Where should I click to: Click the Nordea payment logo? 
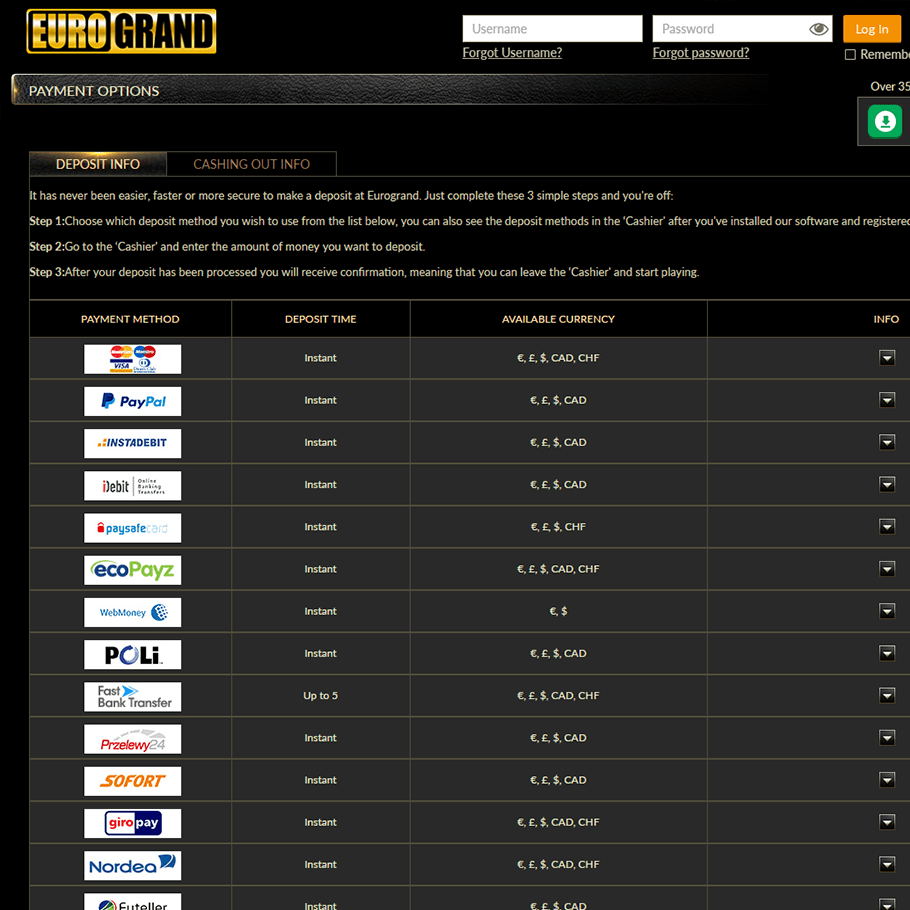132,866
